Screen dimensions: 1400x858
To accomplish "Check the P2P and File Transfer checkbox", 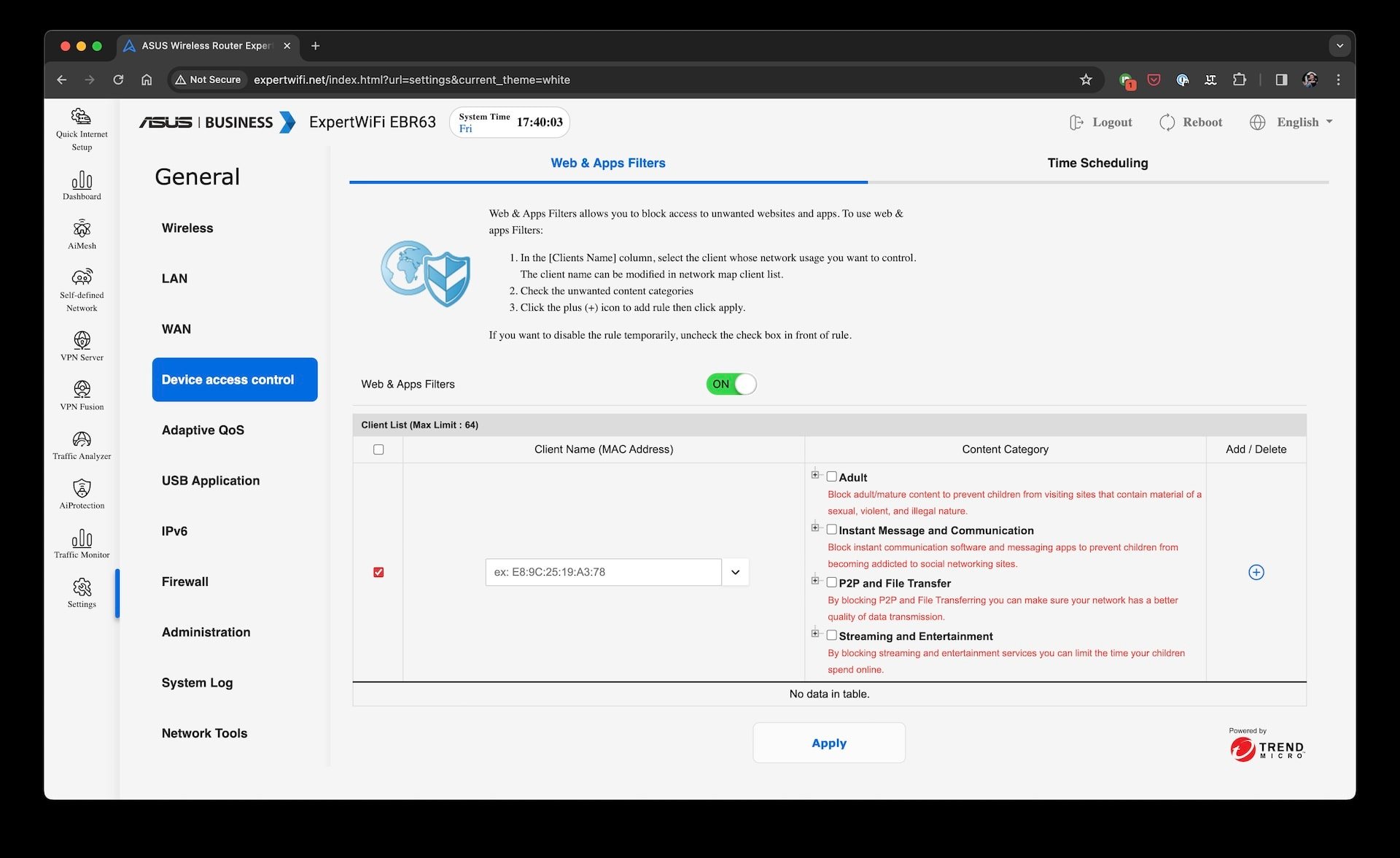I will (831, 582).
